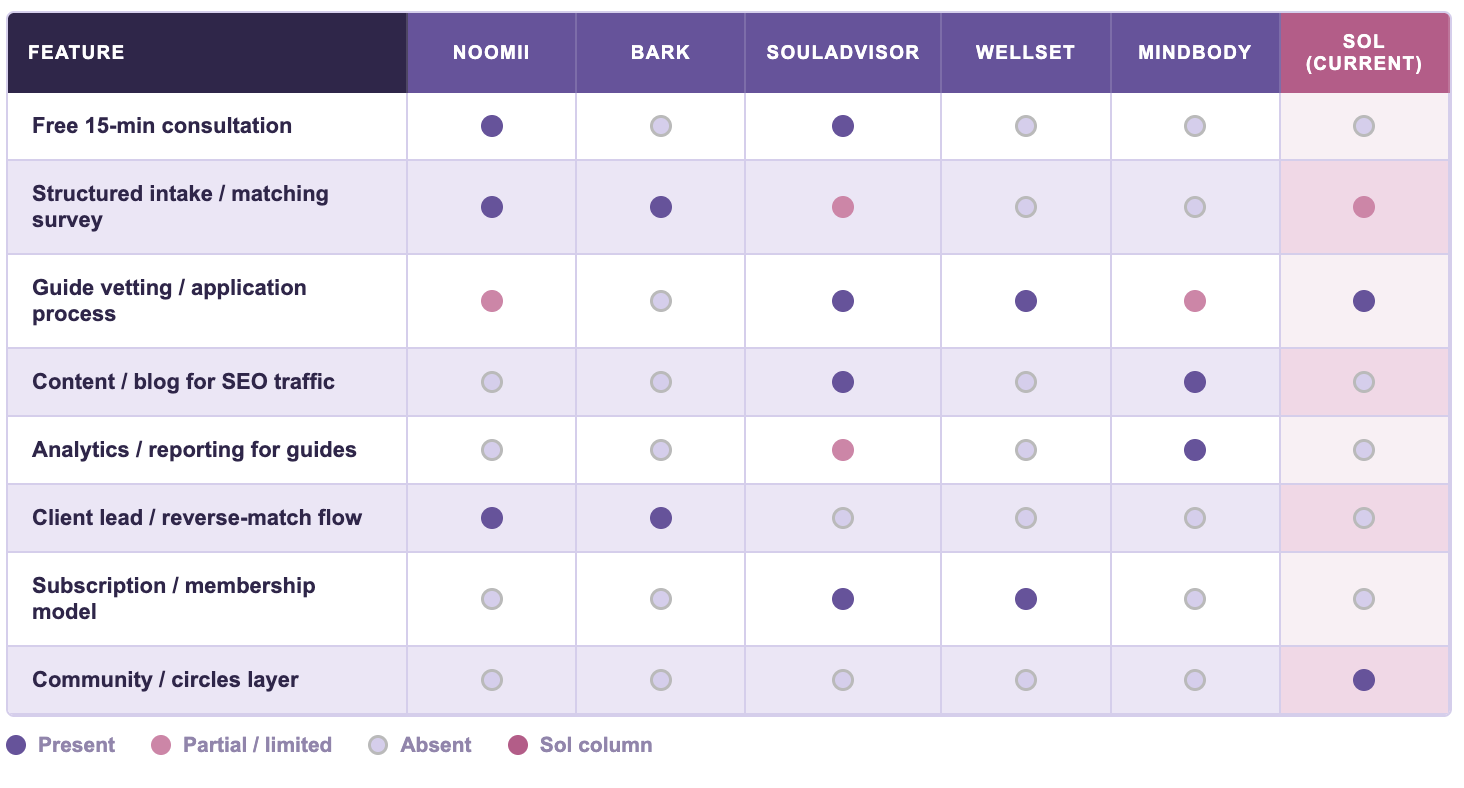Click the FEATURE header cell

click(x=77, y=53)
